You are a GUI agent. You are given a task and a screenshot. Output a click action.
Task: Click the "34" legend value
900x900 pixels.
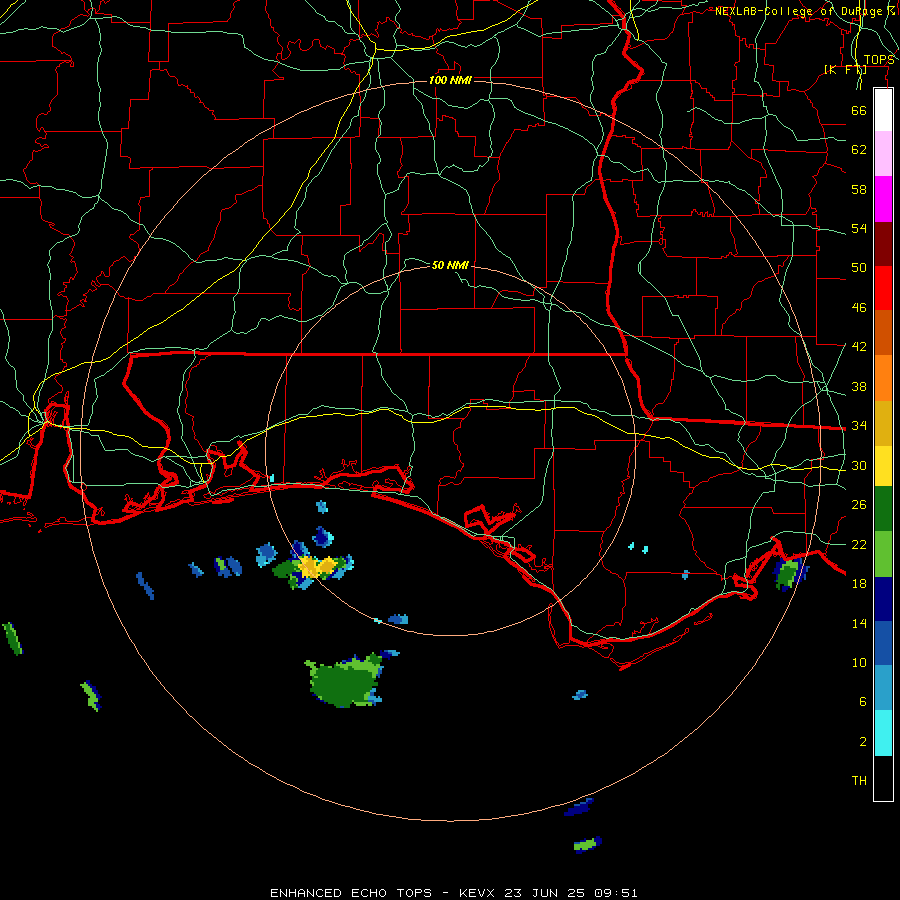(x=859, y=426)
